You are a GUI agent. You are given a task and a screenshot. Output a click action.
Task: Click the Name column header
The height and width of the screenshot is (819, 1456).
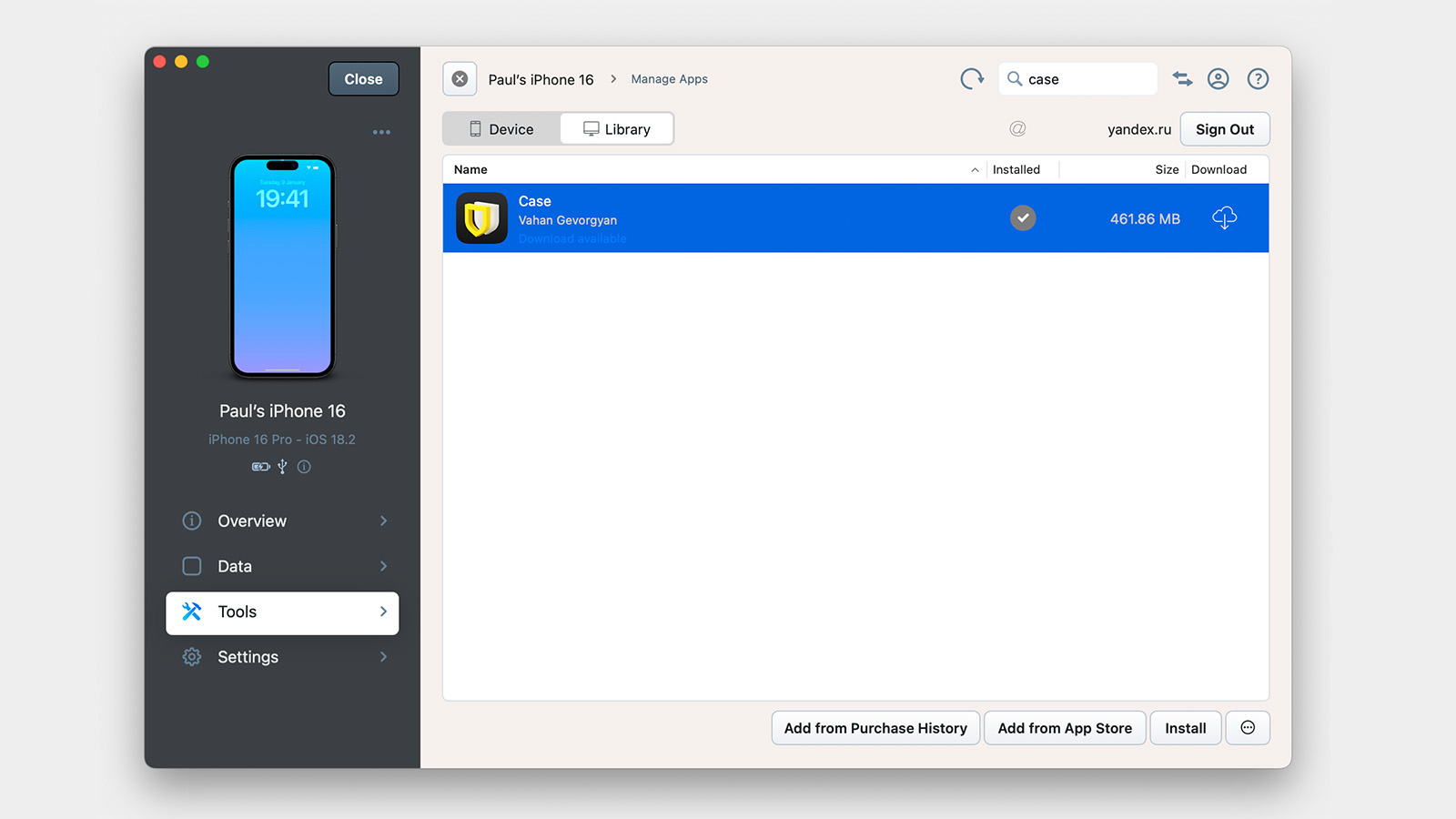(470, 169)
